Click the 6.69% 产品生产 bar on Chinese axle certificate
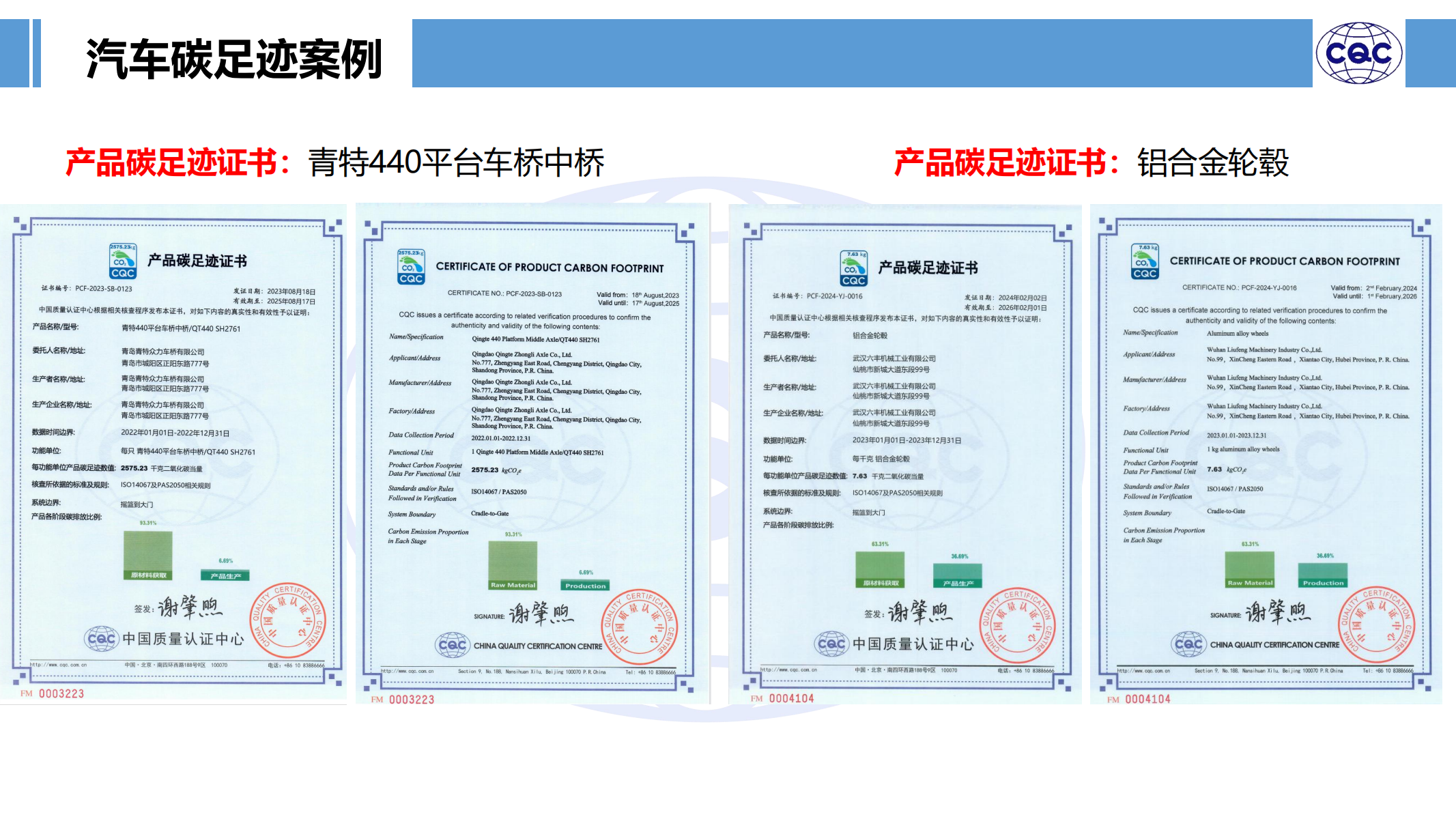 coord(225,575)
